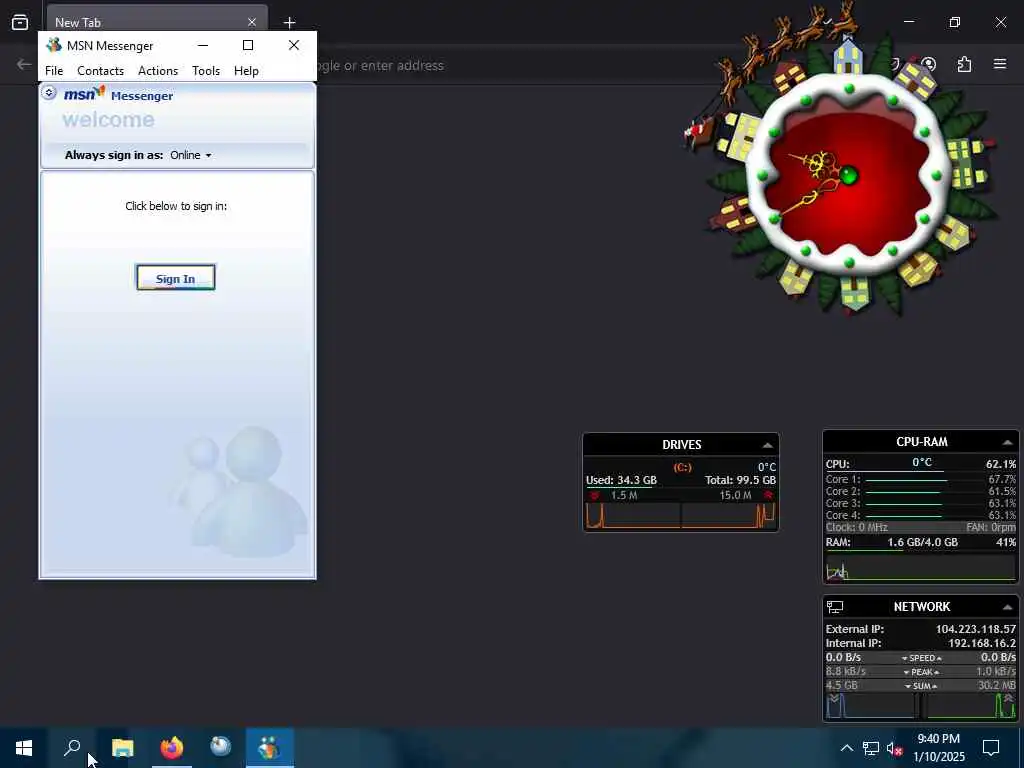Open the Always sign in as Online dropdown

(191, 155)
